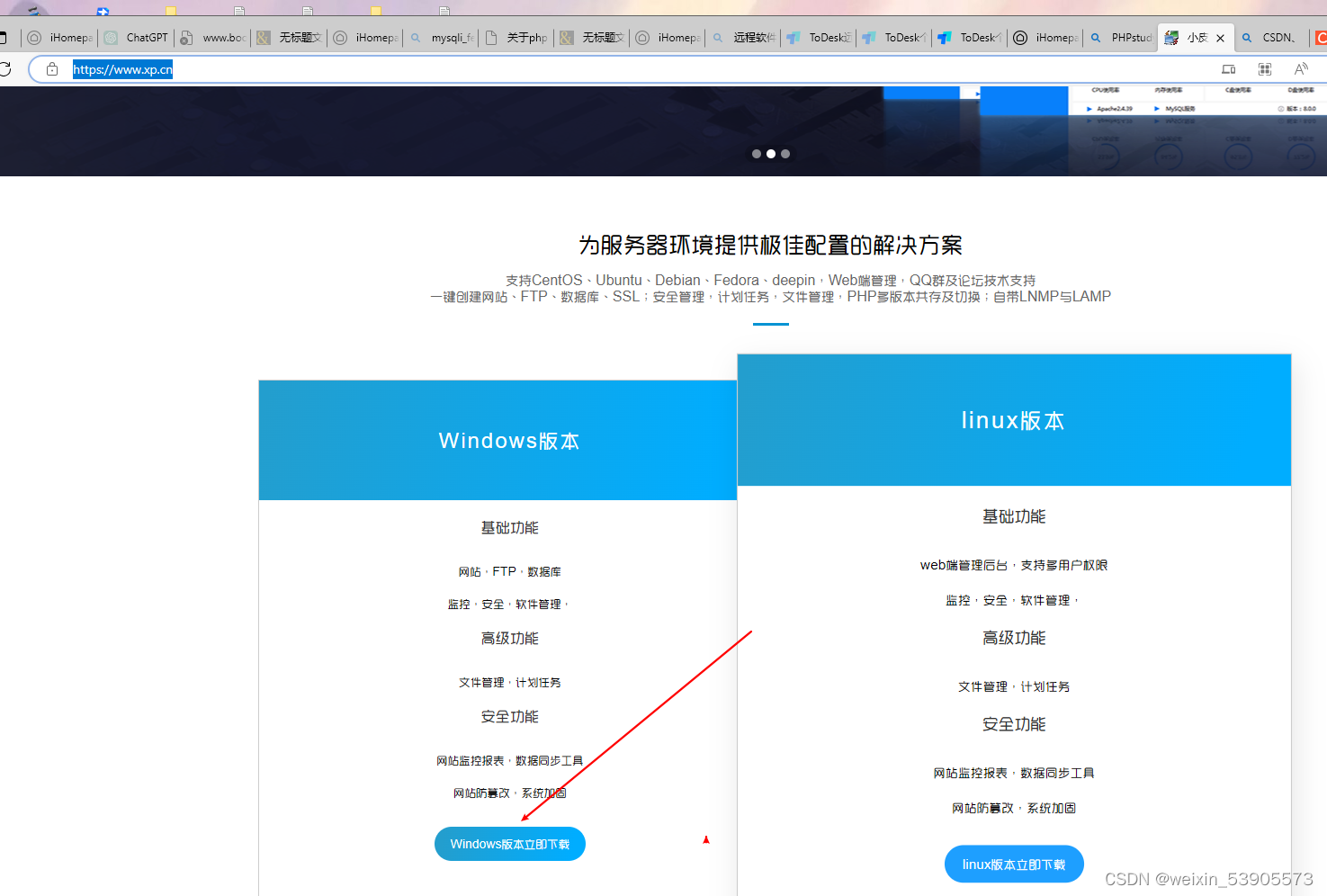Click the line starting 一键创建网站、FTP
The width and height of the screenshot is (1327, 896).
[771, 297]
